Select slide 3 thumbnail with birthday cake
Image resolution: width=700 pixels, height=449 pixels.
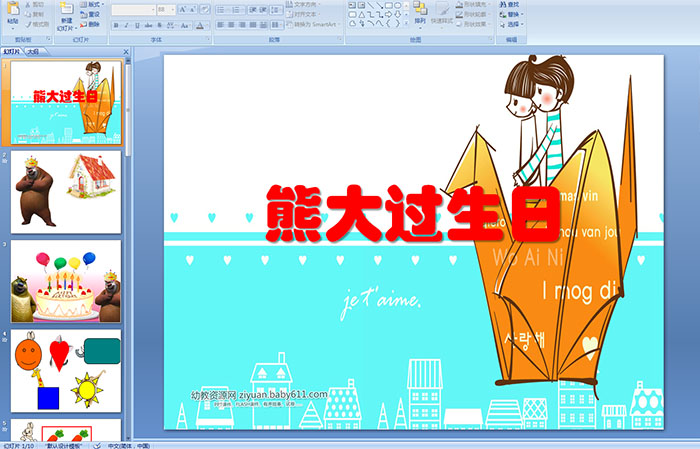click(x=66, y=281)
